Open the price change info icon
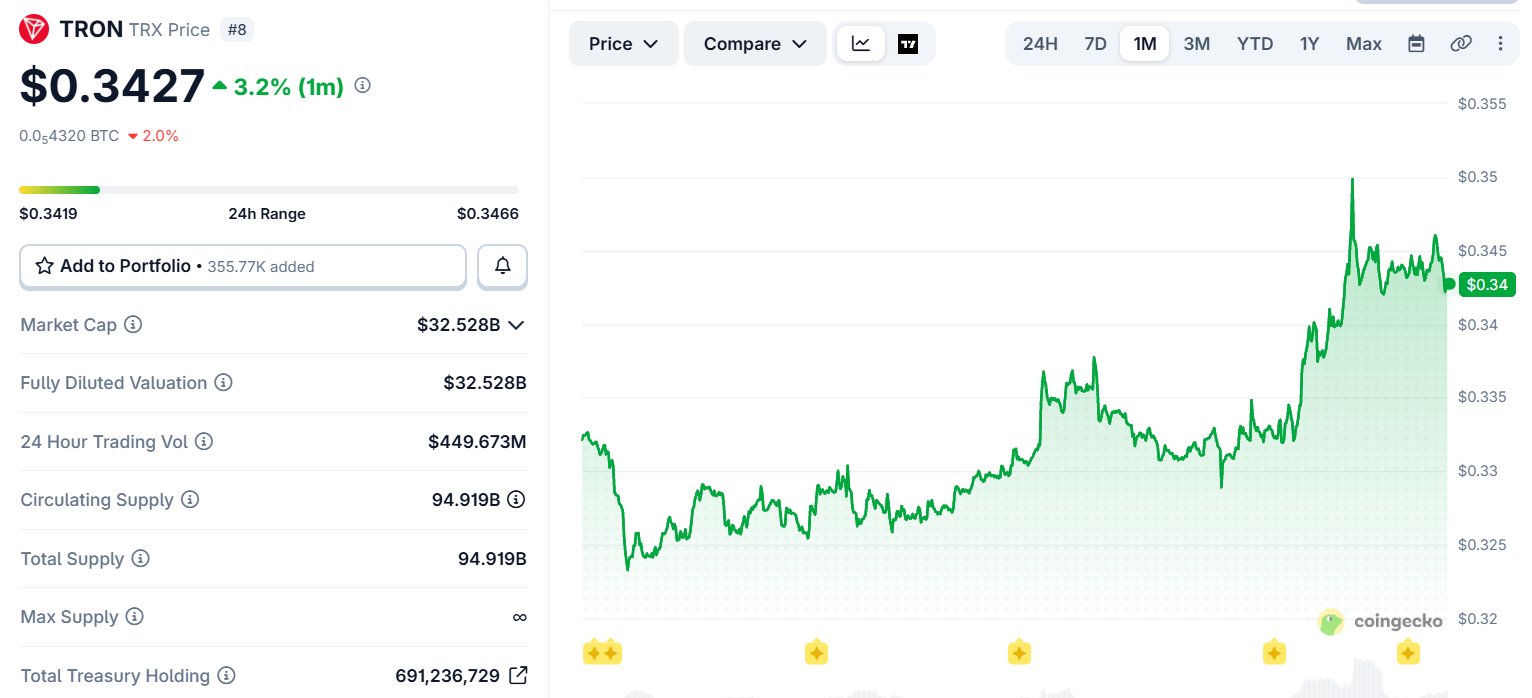The height and width of the screenshot is (698, 1532). pyautogui.click(x=363, y=86)
